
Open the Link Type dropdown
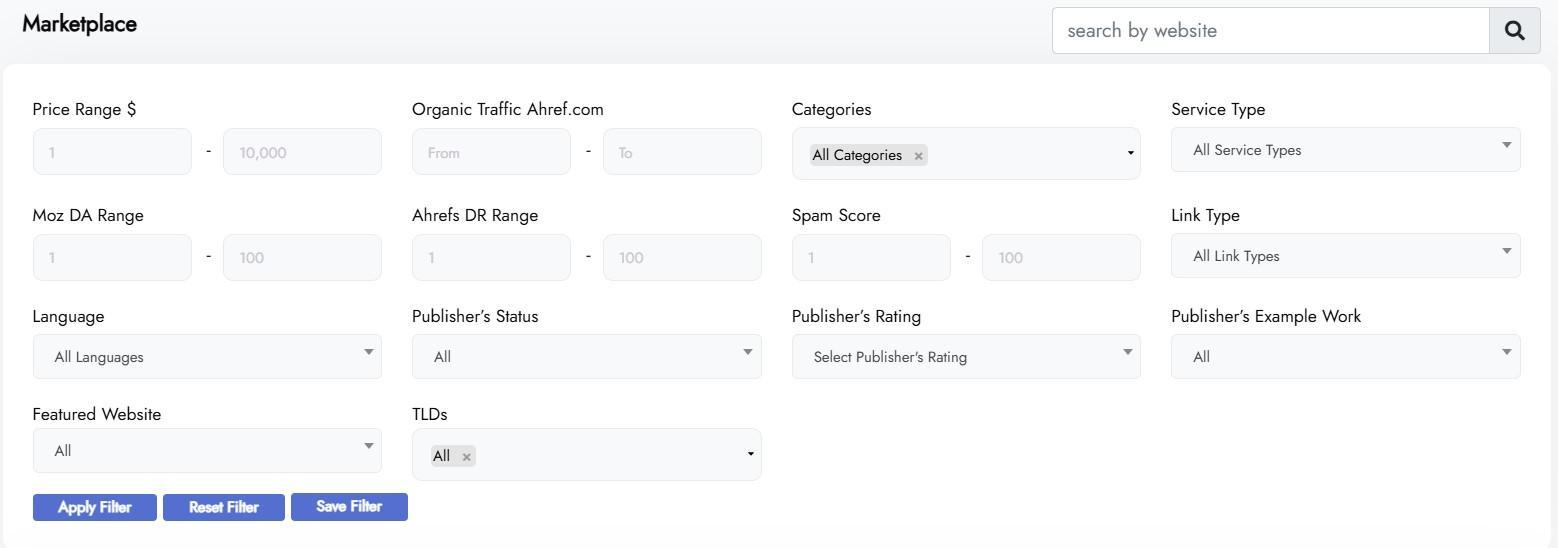pyautogui.click(x=1345, y=256)
